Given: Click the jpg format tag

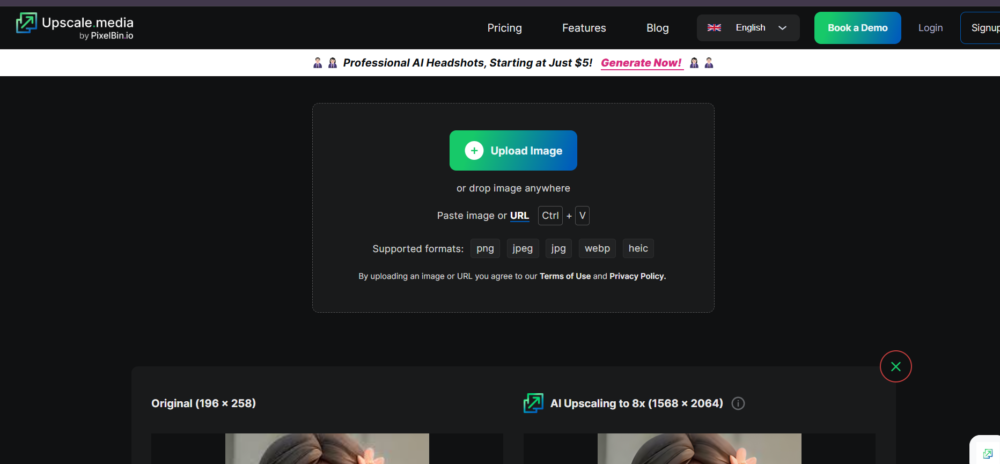Looking at the screenshot, I should (559, 249).
